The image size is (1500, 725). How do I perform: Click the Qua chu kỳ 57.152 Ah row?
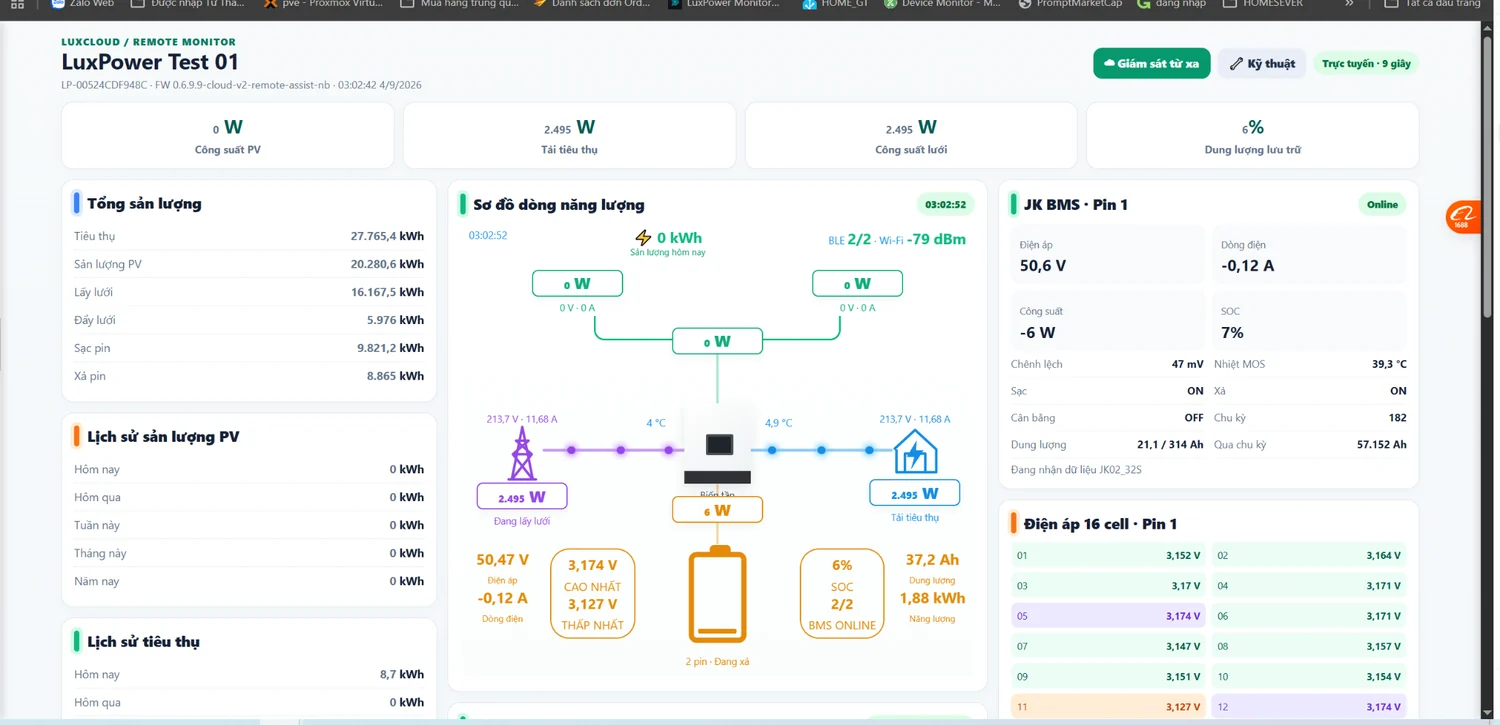click(1310, 444)
